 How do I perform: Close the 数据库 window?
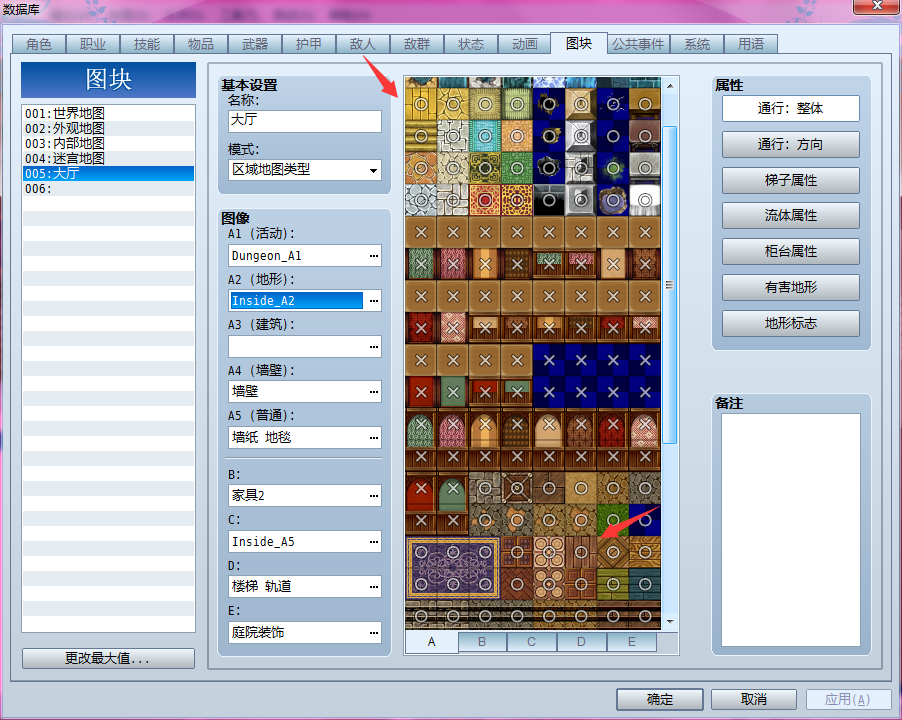point(877,6)
